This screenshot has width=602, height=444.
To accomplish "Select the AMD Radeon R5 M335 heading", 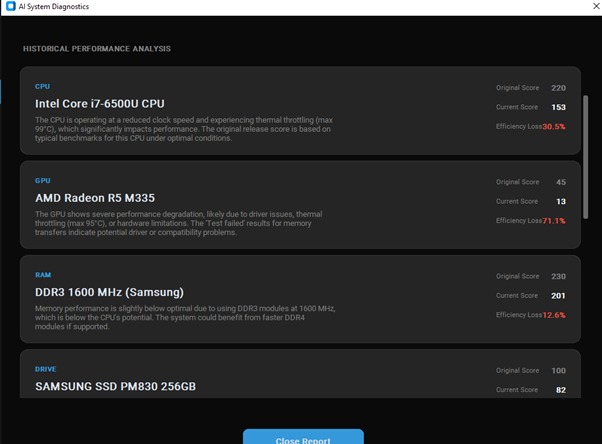I will (x=95, y=198).
